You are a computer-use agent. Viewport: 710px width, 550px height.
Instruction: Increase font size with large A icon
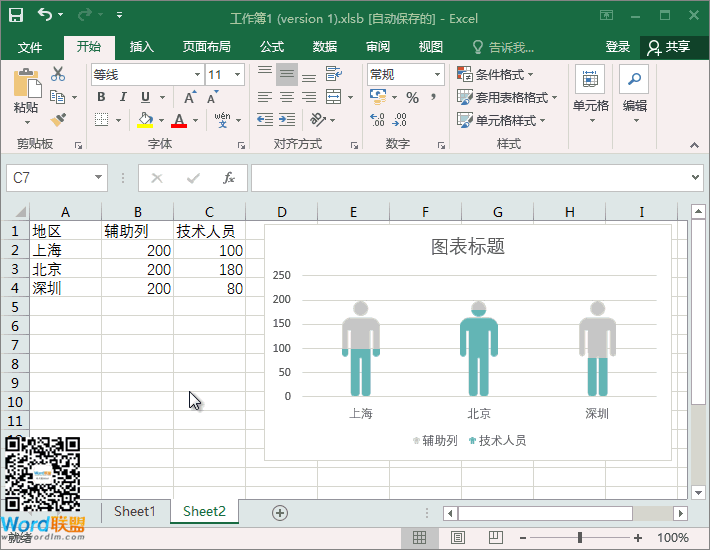(190, 97)
